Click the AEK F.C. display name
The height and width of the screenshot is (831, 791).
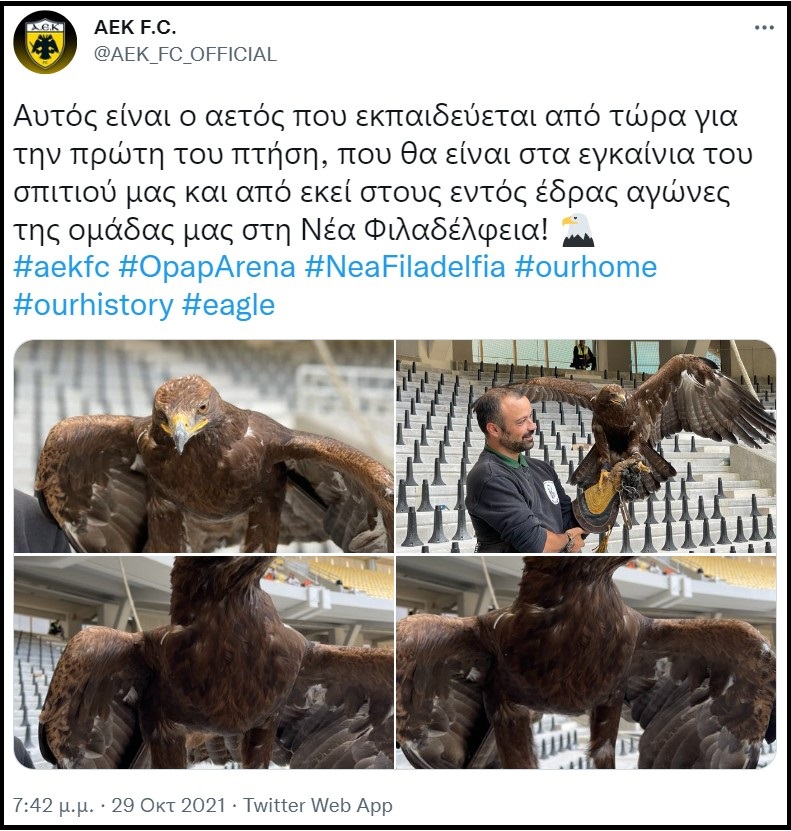(135, 27)
